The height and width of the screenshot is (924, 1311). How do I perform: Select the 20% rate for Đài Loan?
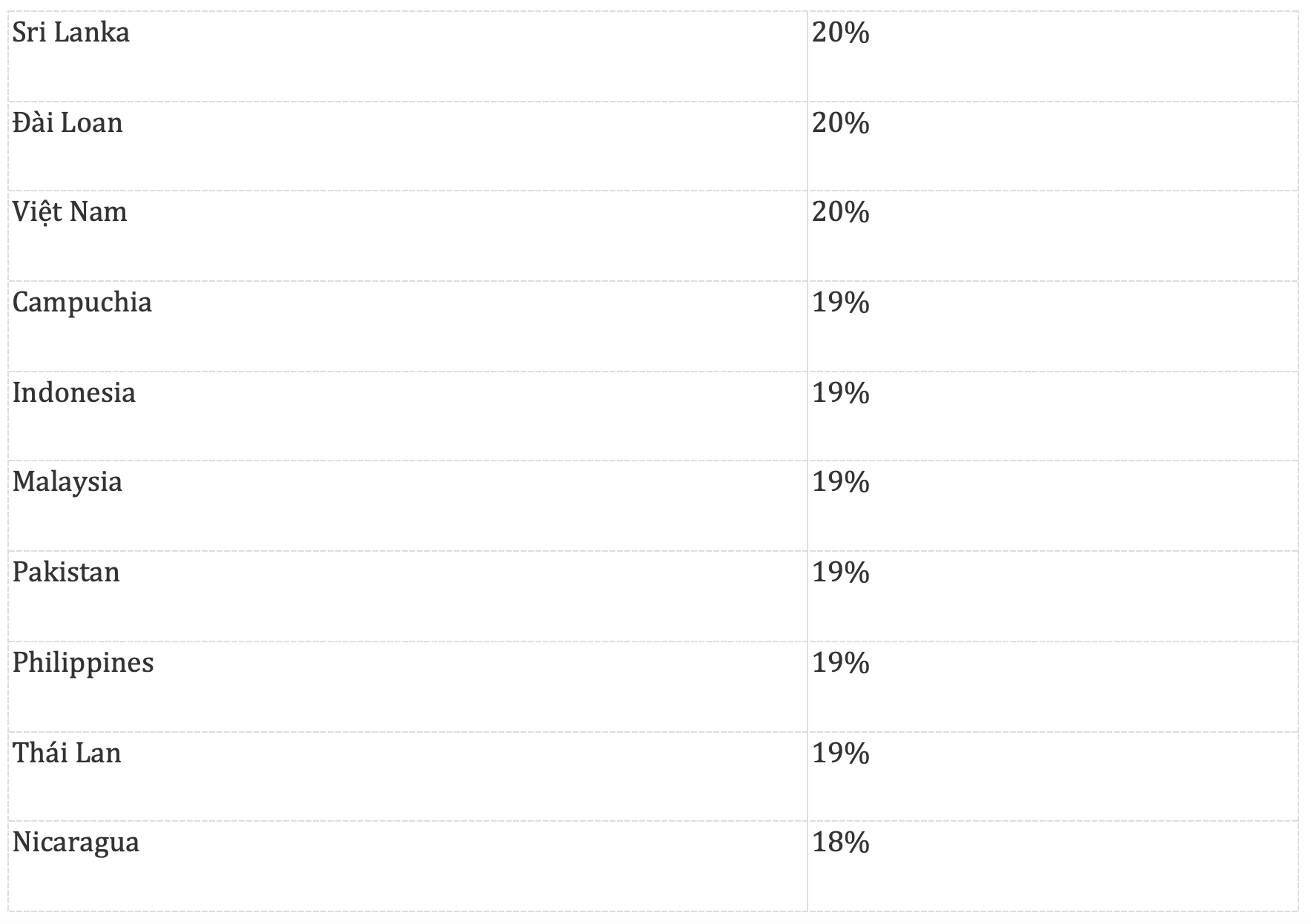click(840, 123)
